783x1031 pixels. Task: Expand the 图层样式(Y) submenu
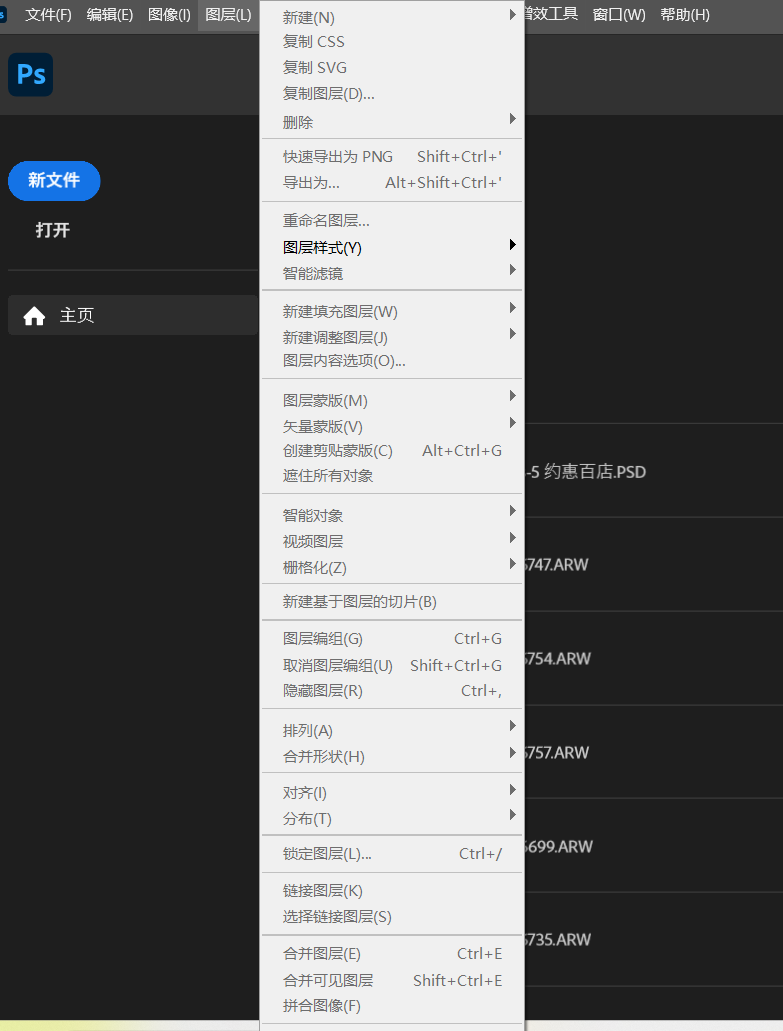point(392,248)
